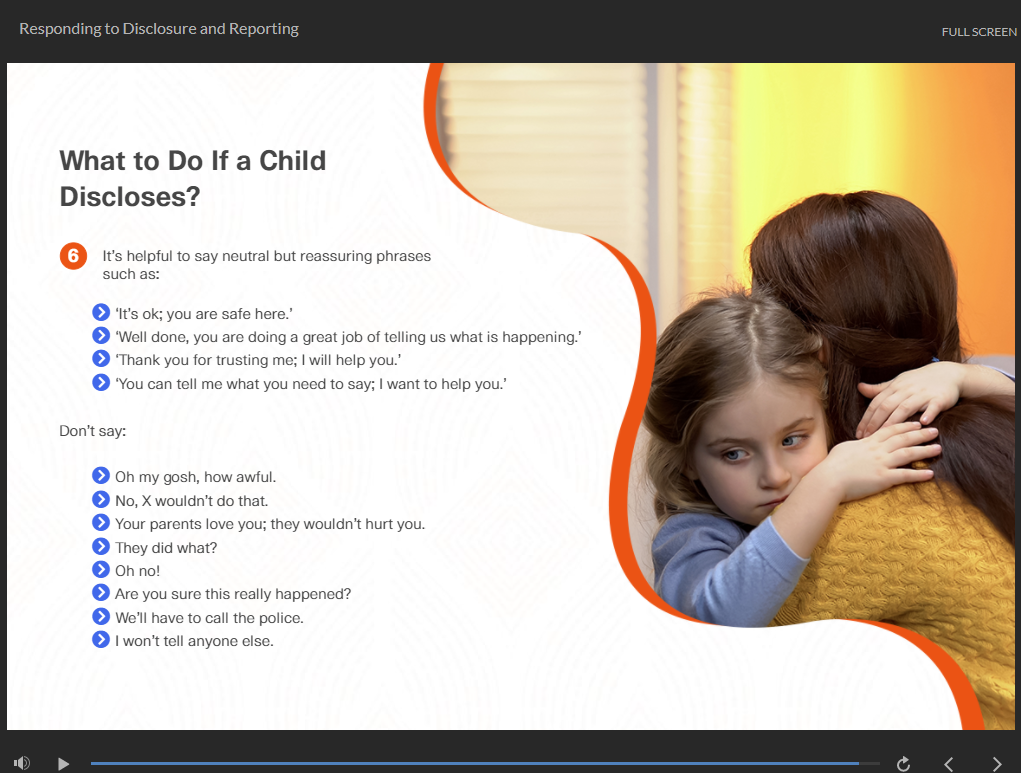Click the text We'll have to call the police.
The image size is (1021, 773).
(x=209, y=618)
